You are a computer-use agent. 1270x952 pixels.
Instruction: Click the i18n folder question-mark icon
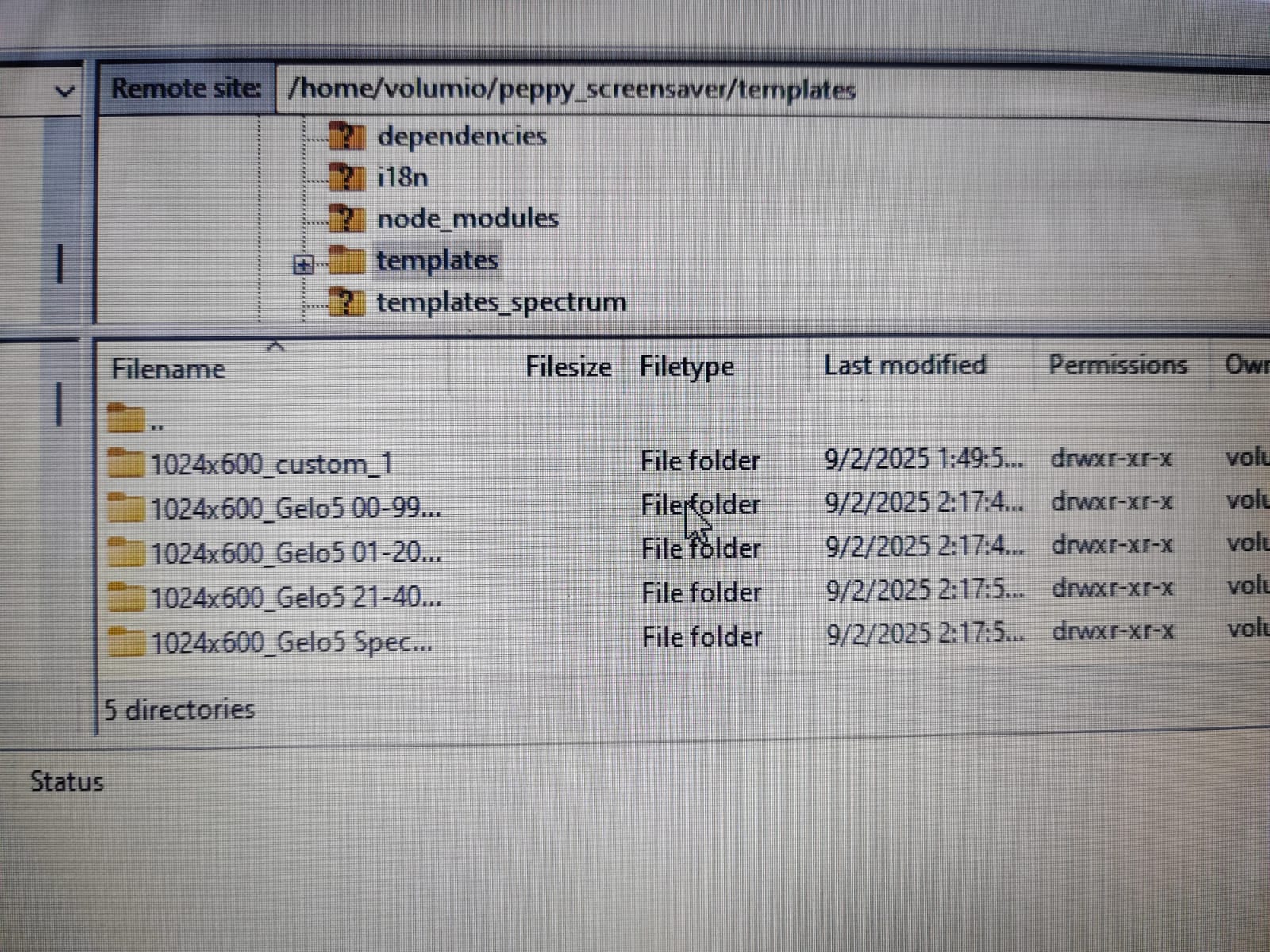click(x=347, y=176)
